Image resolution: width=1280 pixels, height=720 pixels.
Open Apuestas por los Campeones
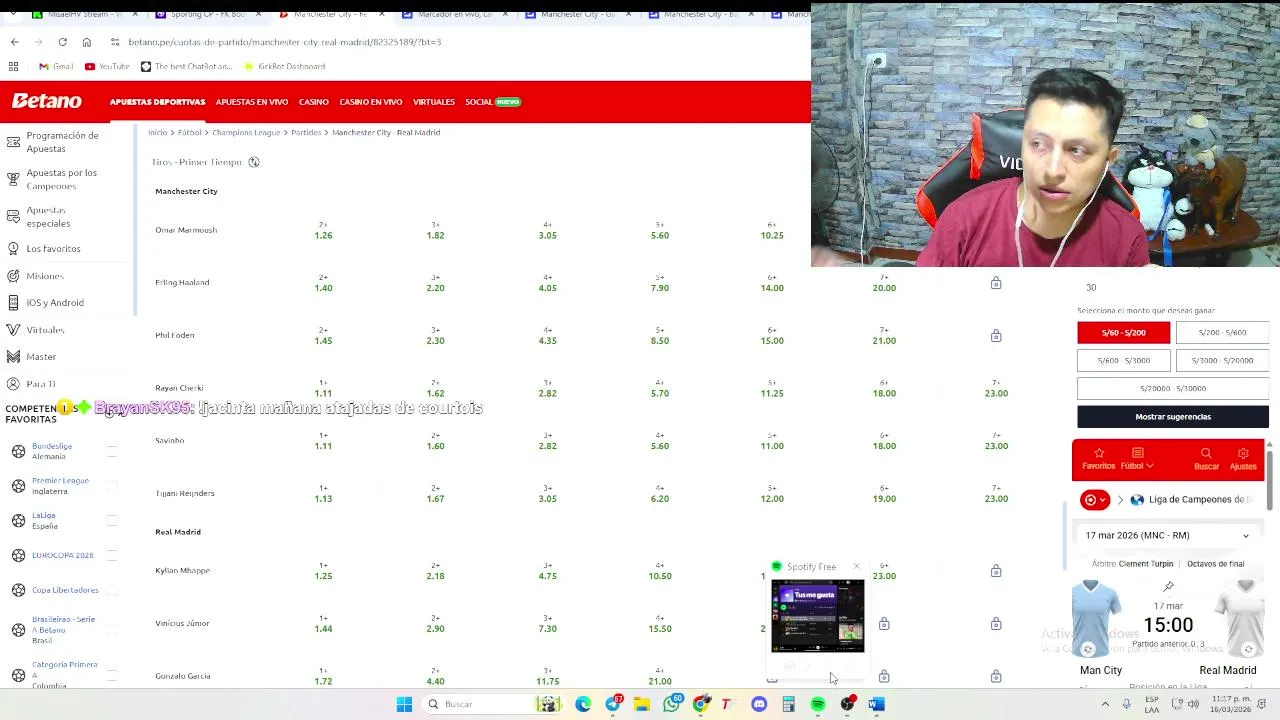pos(61,179)
